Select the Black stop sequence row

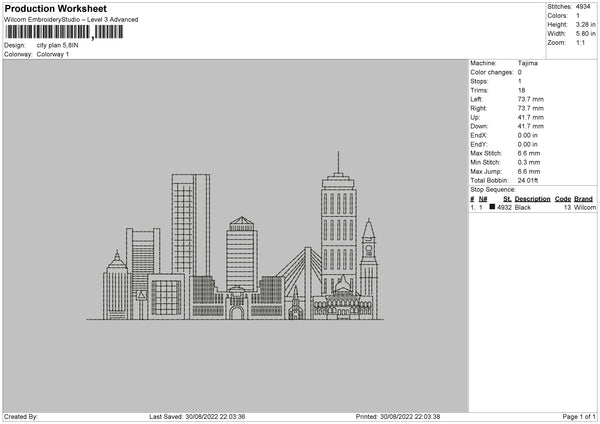531,207
